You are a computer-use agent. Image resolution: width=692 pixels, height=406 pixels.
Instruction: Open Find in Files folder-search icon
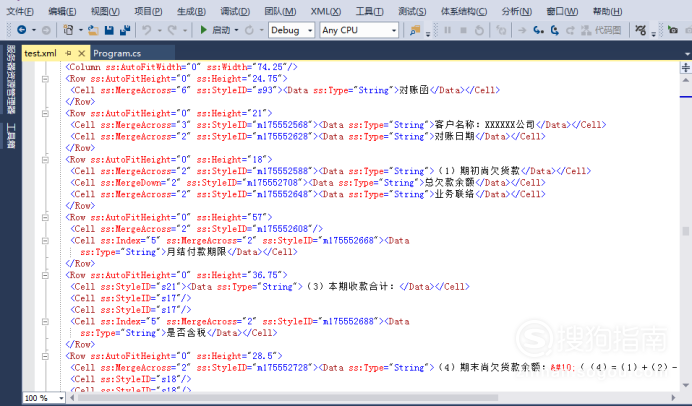[415, 30]
